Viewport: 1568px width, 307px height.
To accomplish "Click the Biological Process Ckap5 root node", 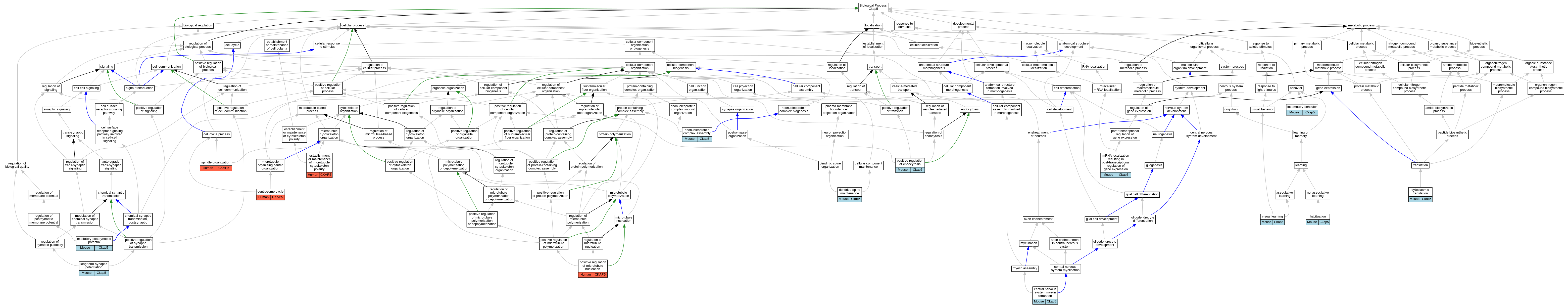I will 873,7.
